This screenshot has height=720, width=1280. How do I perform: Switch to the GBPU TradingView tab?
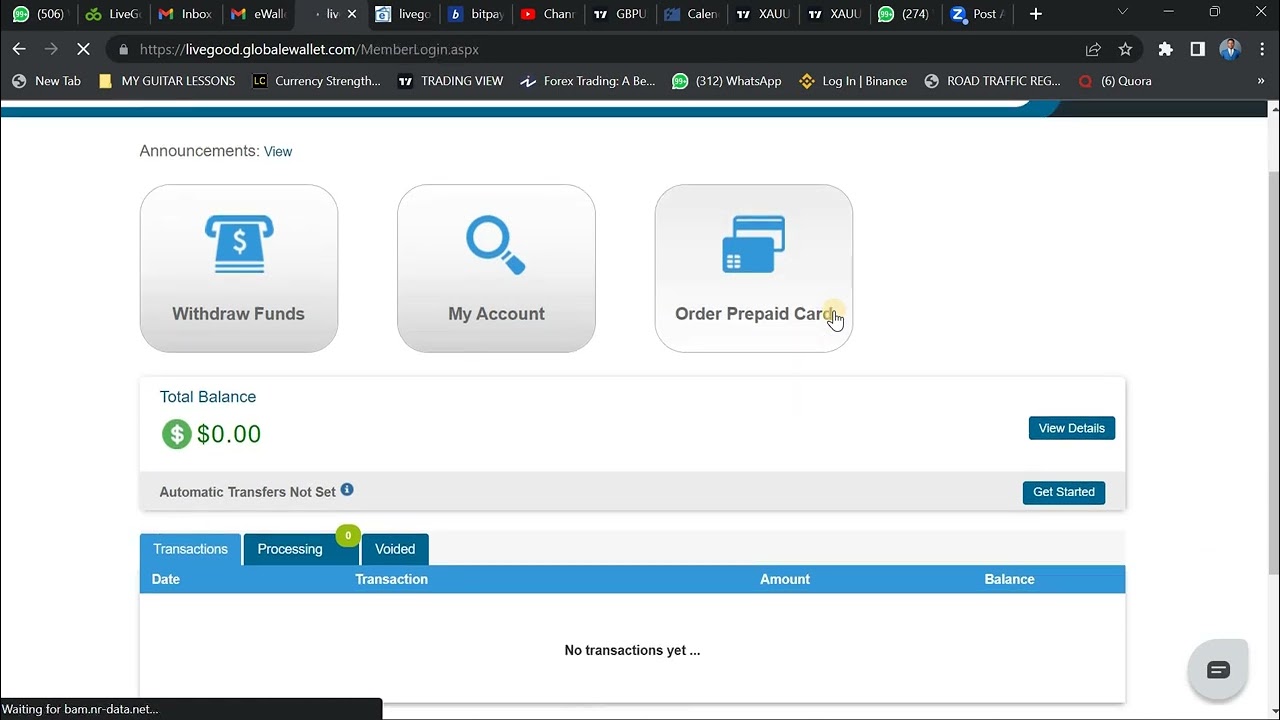(x=620, y=14)
